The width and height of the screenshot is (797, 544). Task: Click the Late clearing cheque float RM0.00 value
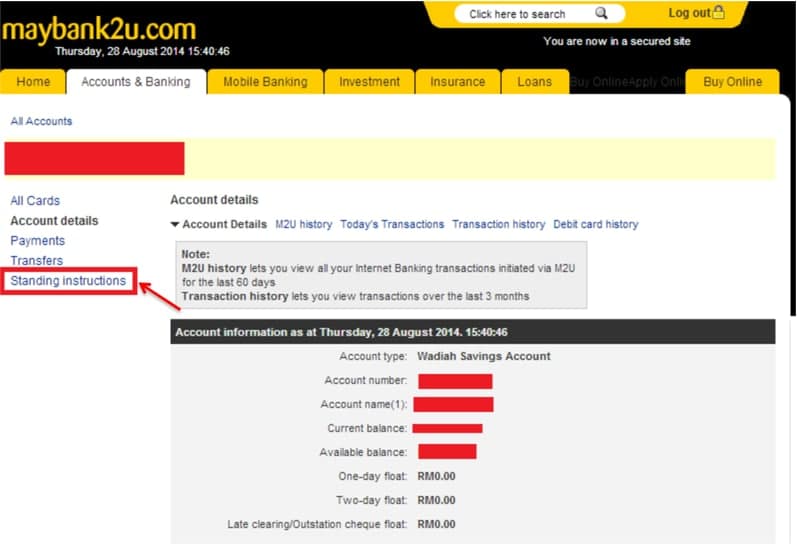pyautogui.click(x=436, y=524)
